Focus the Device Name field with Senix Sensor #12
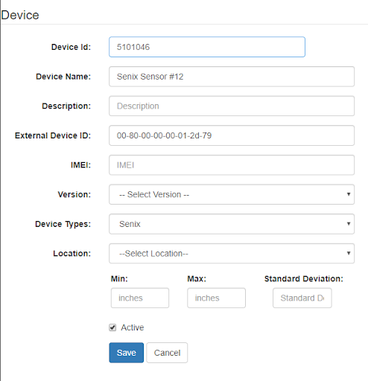This screenshot has width=368, height=381. tap(232, 77)
